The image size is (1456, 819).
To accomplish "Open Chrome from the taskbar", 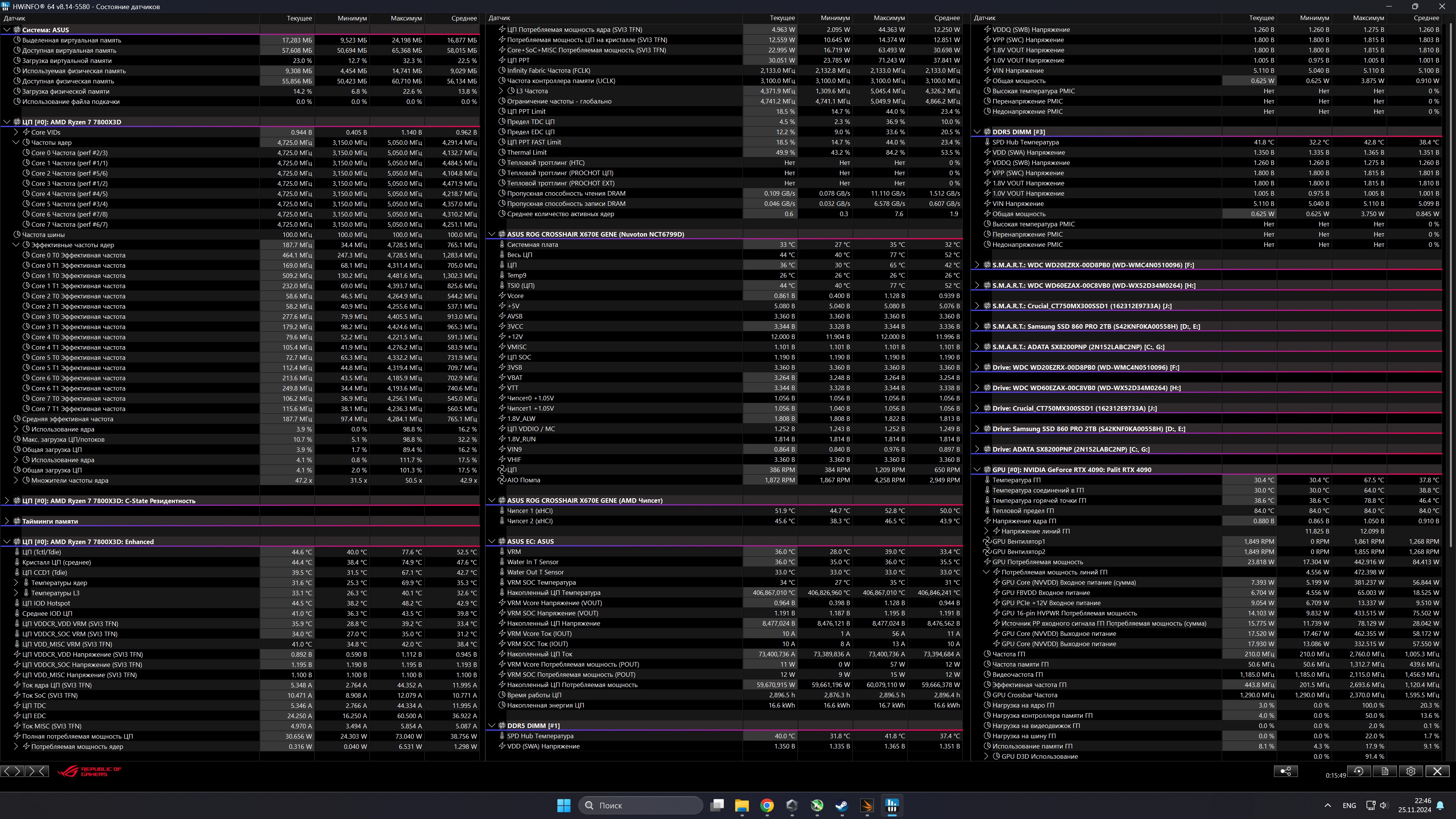I will (767, 805).
